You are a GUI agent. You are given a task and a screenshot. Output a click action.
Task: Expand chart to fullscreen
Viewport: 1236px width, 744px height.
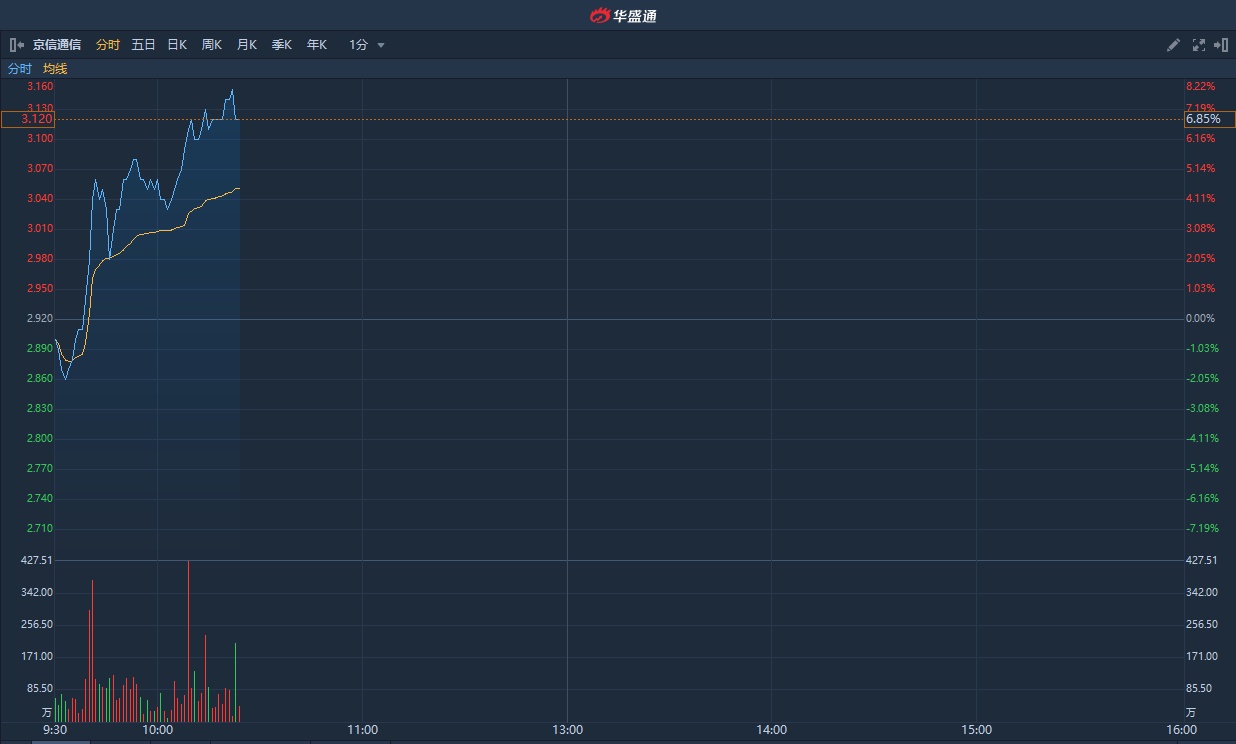point(1198,45)
